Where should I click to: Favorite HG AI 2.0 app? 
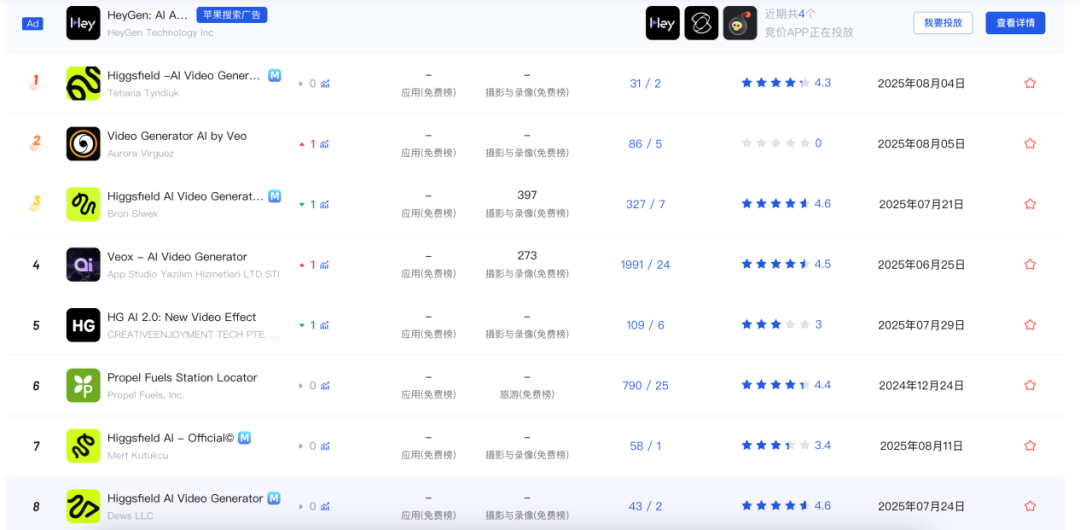point(1030,325)
